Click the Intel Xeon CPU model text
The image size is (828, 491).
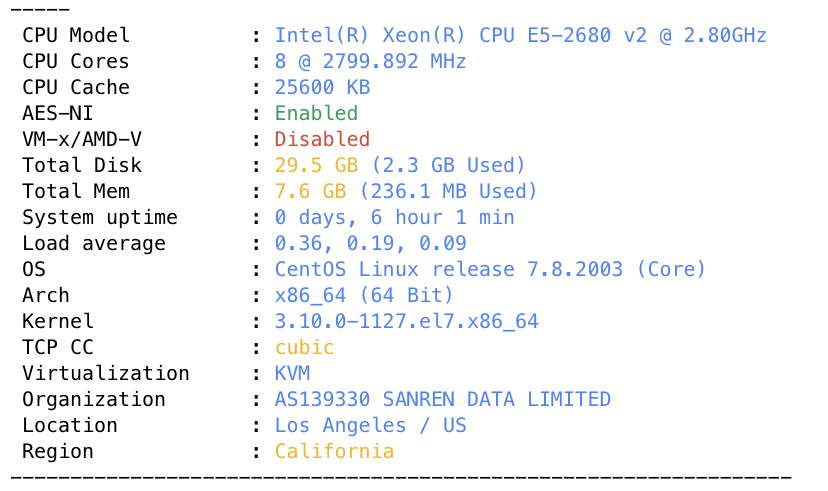pyautogui.click(x=520, y=35)
